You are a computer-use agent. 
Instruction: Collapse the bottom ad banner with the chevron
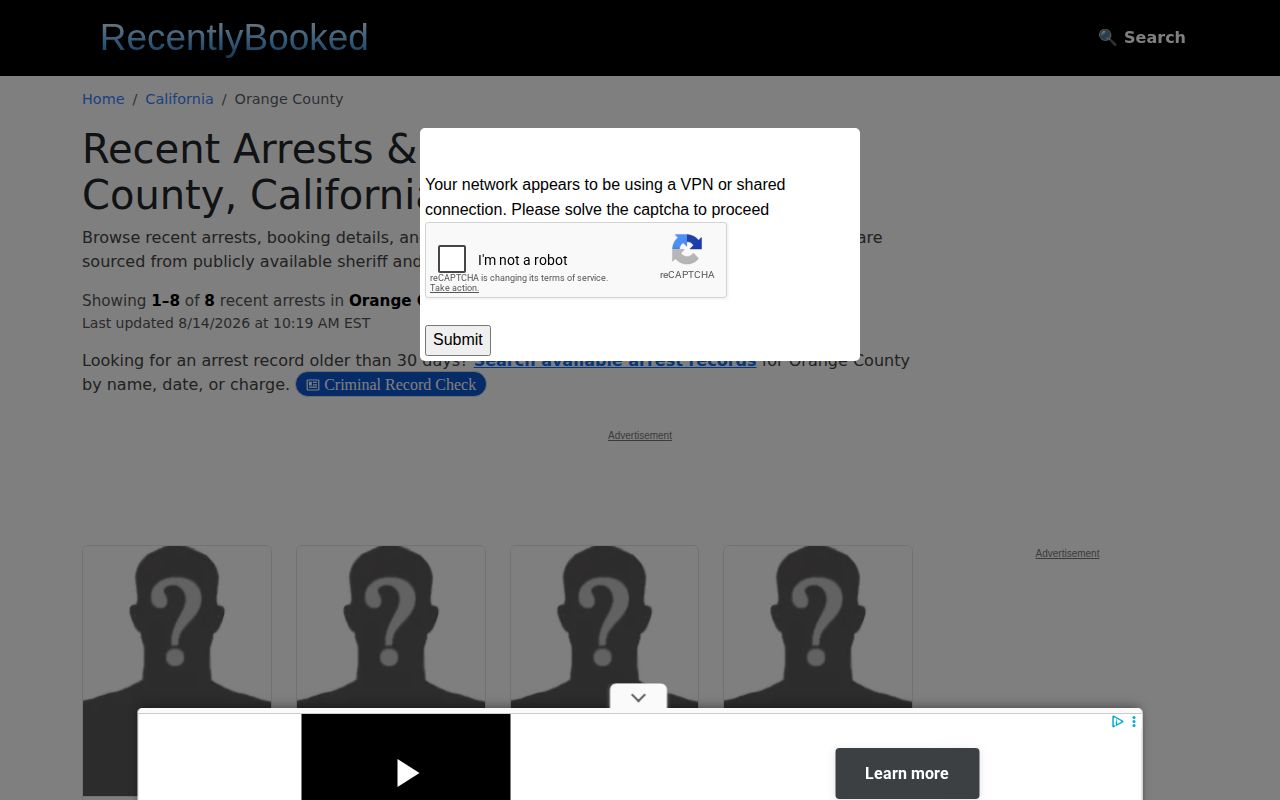[x=639, y=697]
